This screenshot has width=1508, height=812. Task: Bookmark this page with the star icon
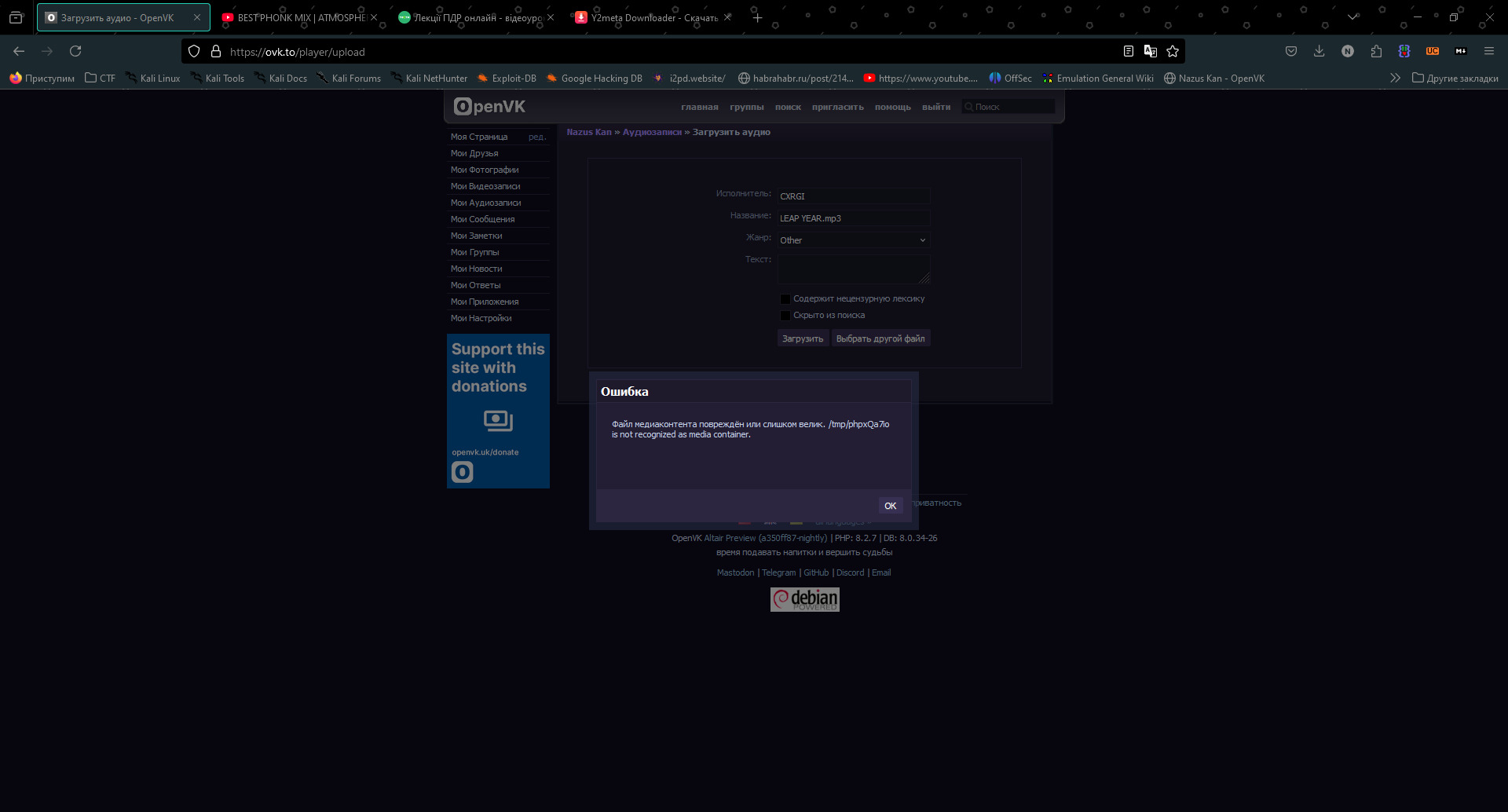pos(1173,51)
